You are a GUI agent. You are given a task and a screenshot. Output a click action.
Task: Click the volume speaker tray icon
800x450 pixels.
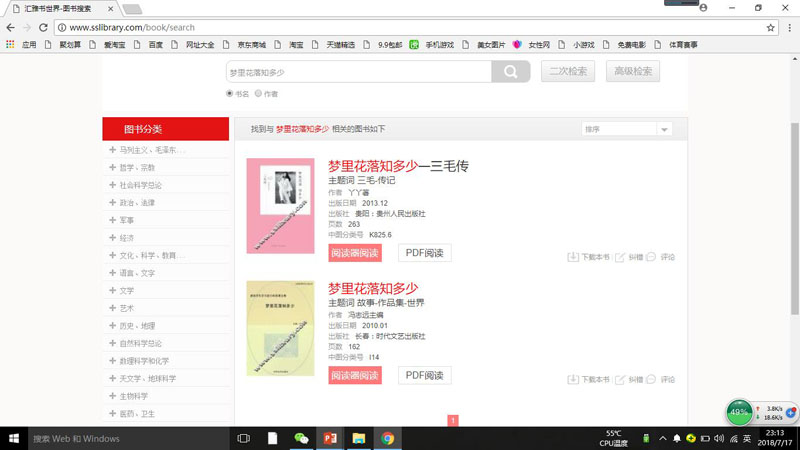coord(719,439)
